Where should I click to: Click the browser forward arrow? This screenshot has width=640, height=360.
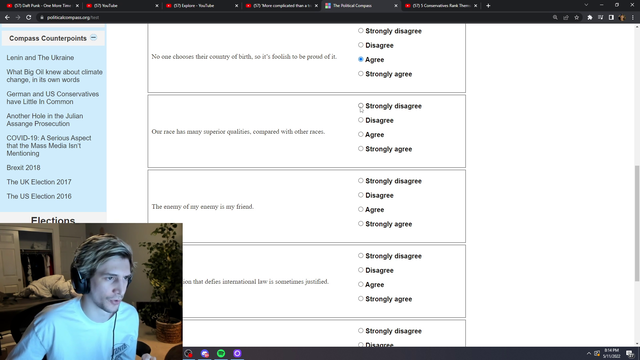coord(18,18)
